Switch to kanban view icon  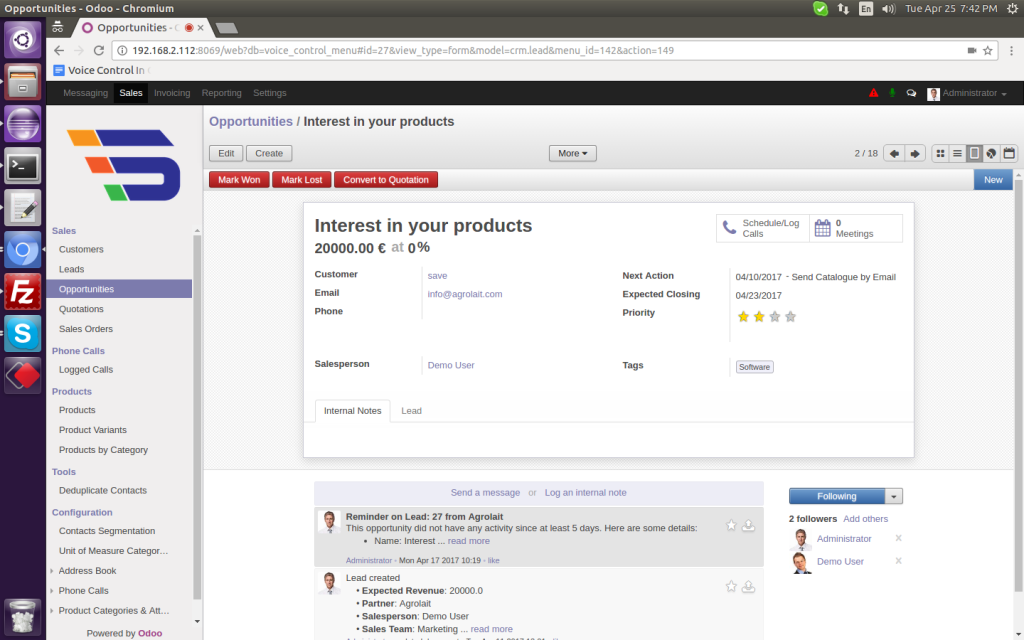click(x=940, y=153)
